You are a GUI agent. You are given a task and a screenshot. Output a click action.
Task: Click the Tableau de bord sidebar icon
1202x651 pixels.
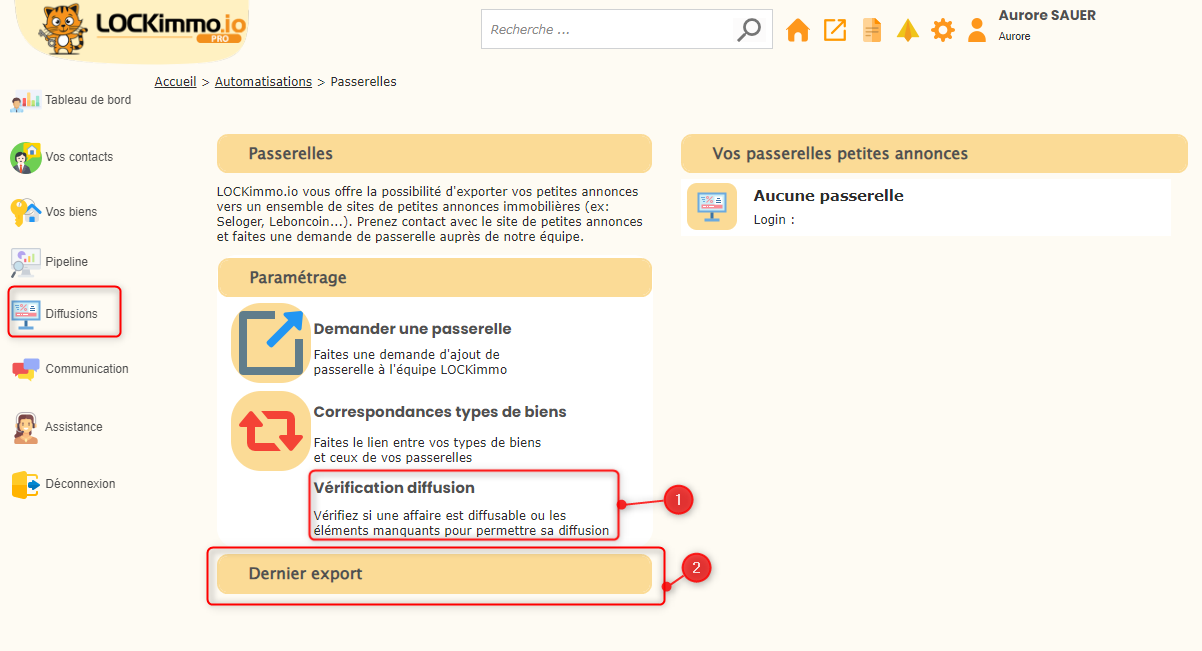26,100
